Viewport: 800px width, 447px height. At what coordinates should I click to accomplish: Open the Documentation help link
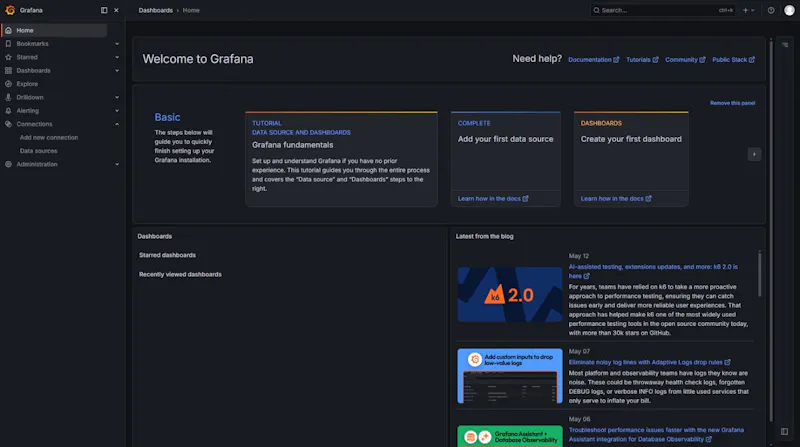(593, 60)
